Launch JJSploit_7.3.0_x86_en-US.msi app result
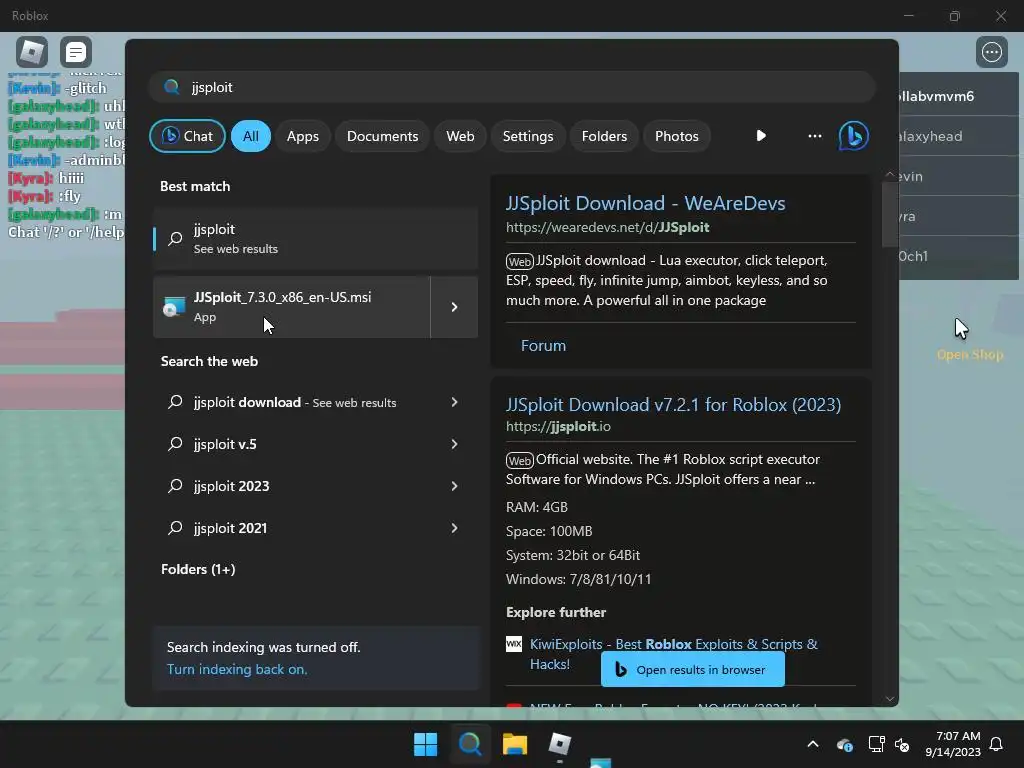1024x768 pixels. [291, 307]
